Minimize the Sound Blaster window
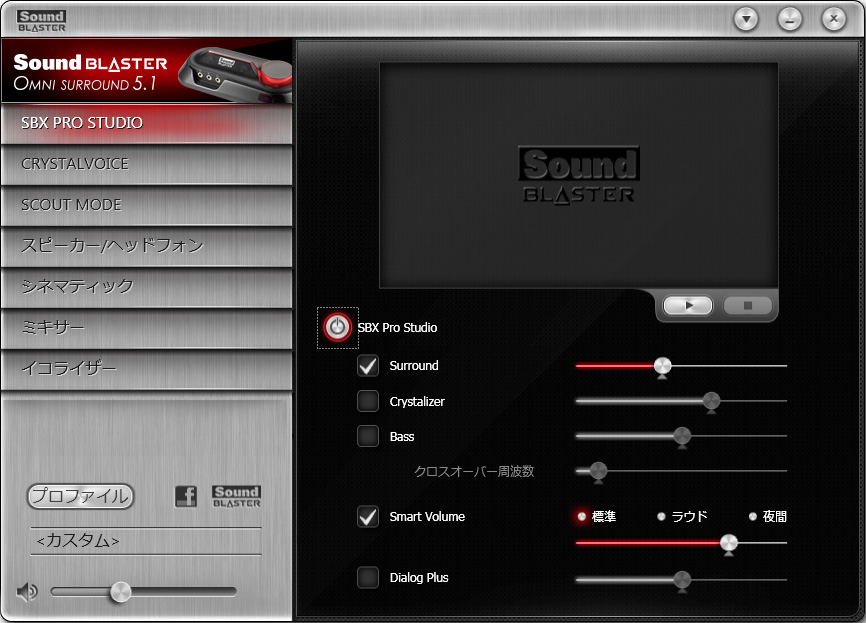Image resolution: width=866 pixels, height=623 pixels. [x=790, y=19]
